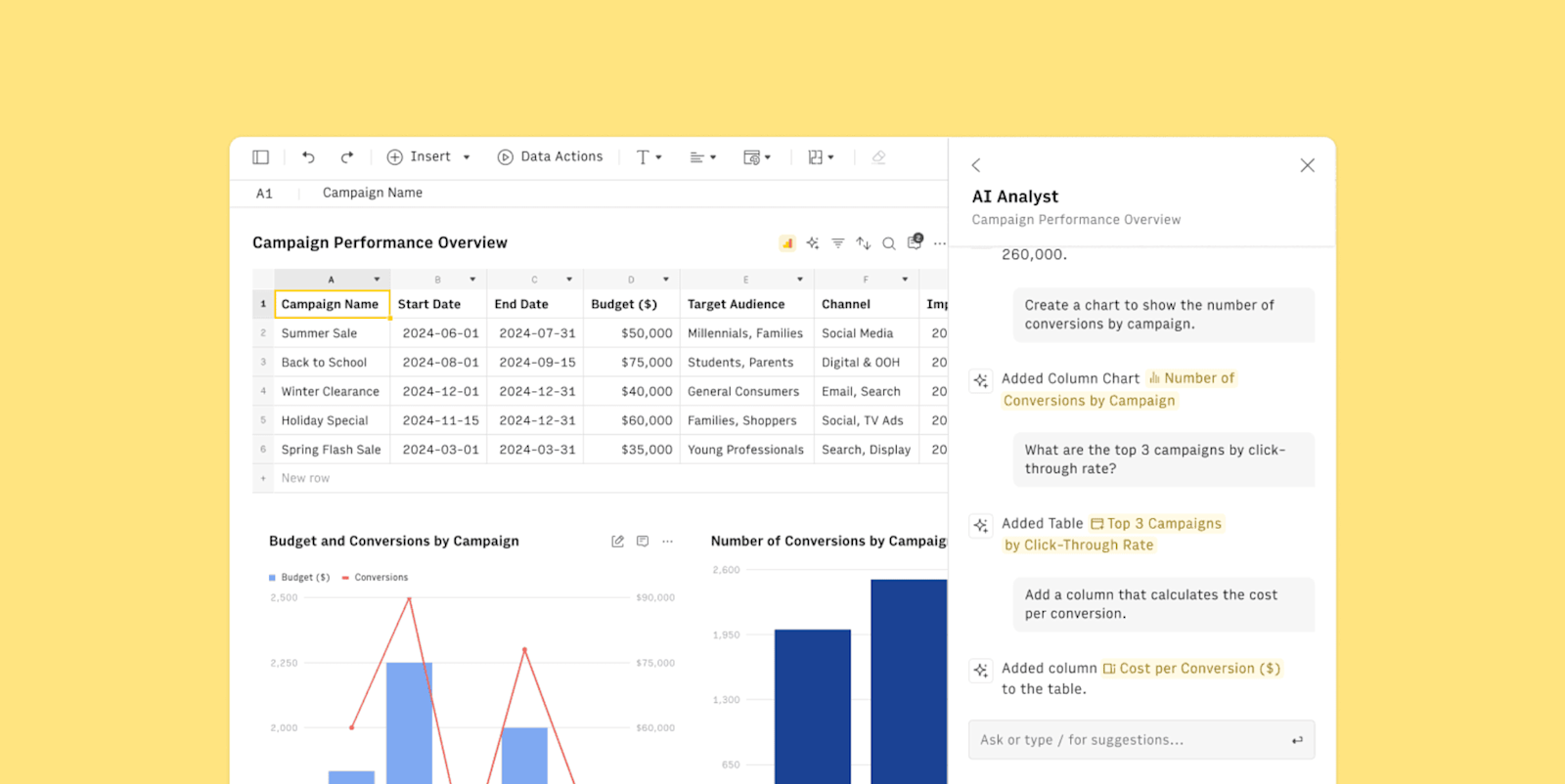Click the sparkle icon beside Added Table
The height and width of the screenshot is (784, 1565).
(981, 526)
